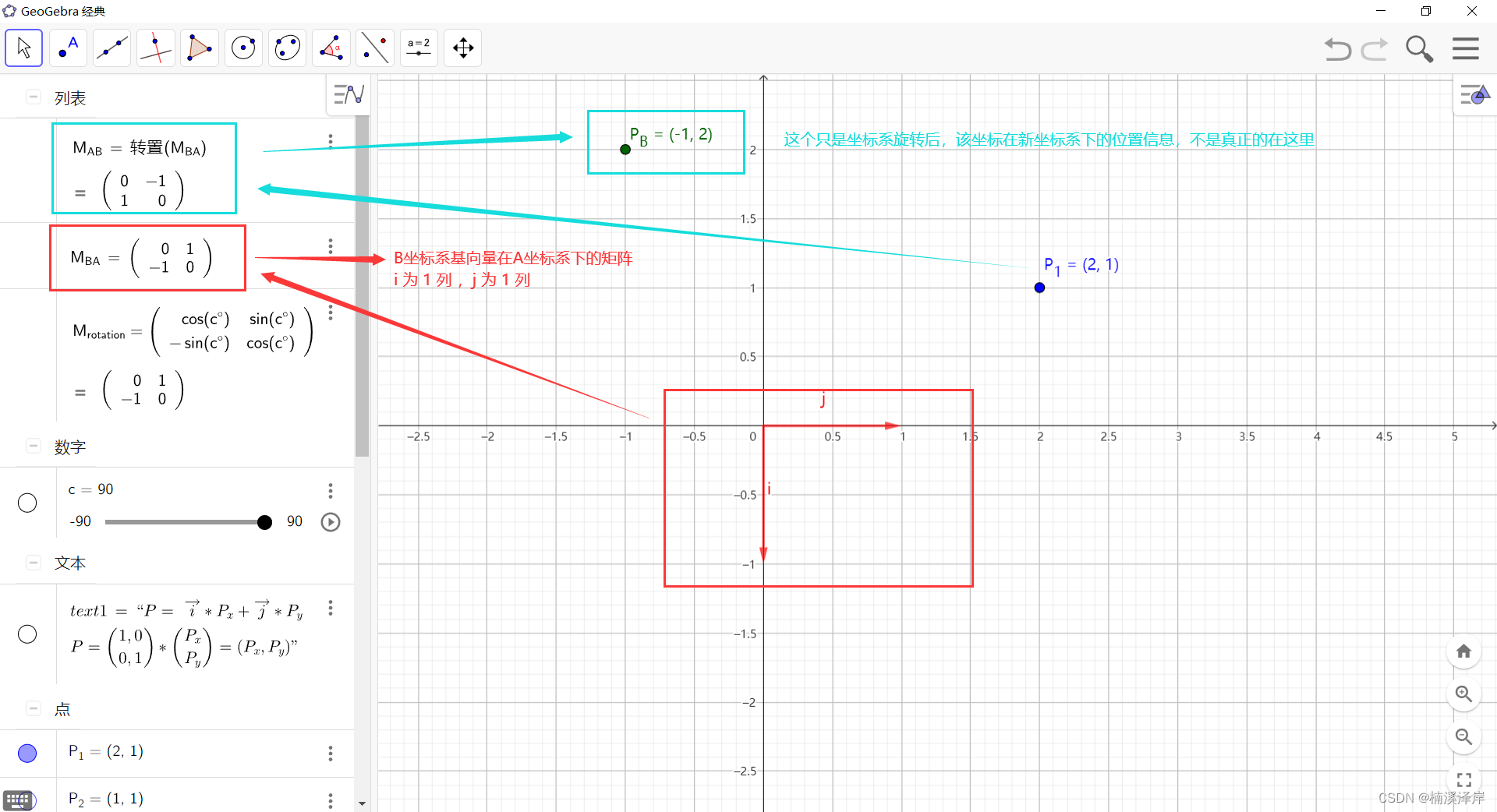Click the red vector j arrow
The width and height of the screenshot is (1497, 812).
coord(832,425)
